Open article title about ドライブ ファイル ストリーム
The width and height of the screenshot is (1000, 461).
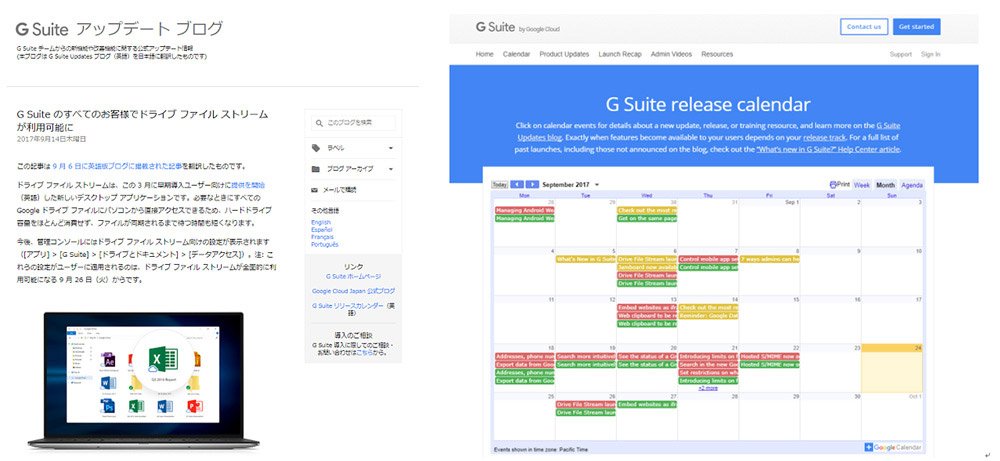(x=142, y=121)
